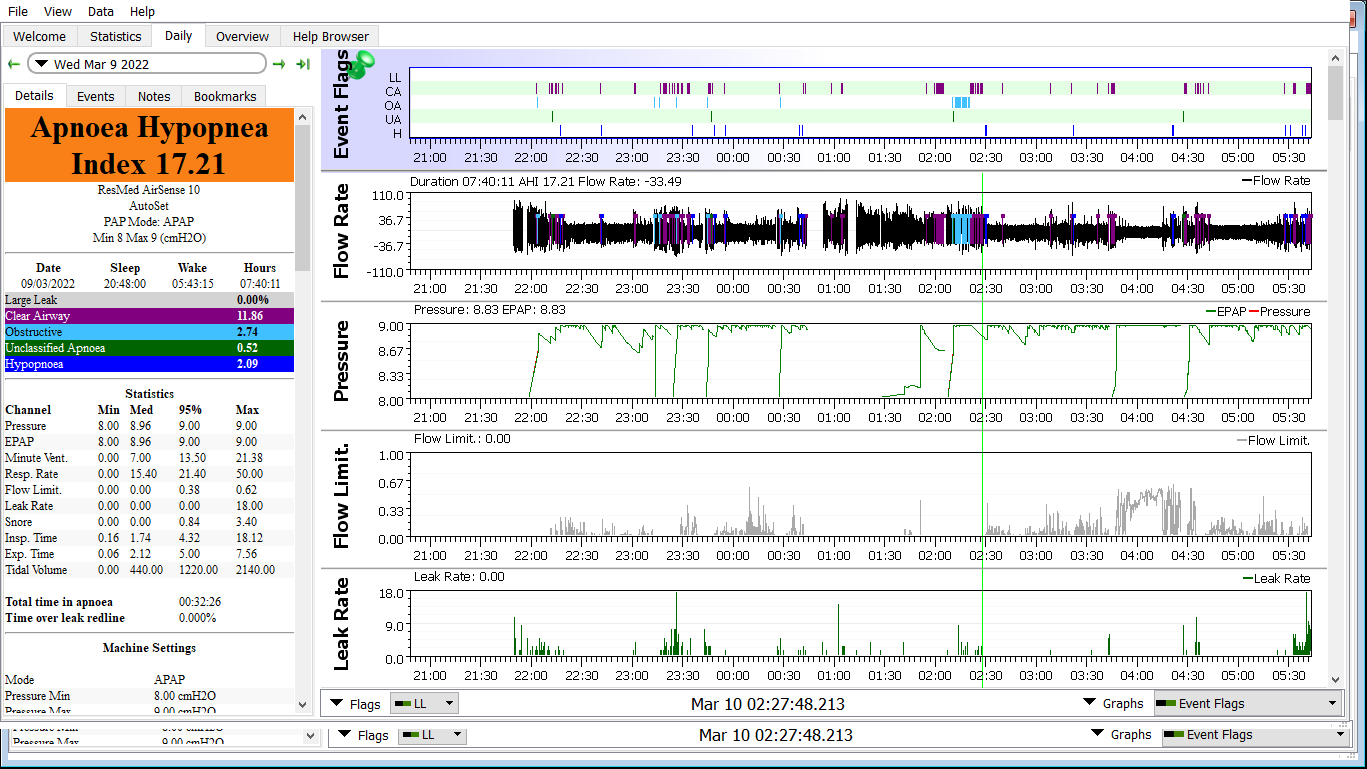Click the vertical Flow Rate graph title
Image resolution: width=1367 pixels, height=769 pixels.
[342, 231]
